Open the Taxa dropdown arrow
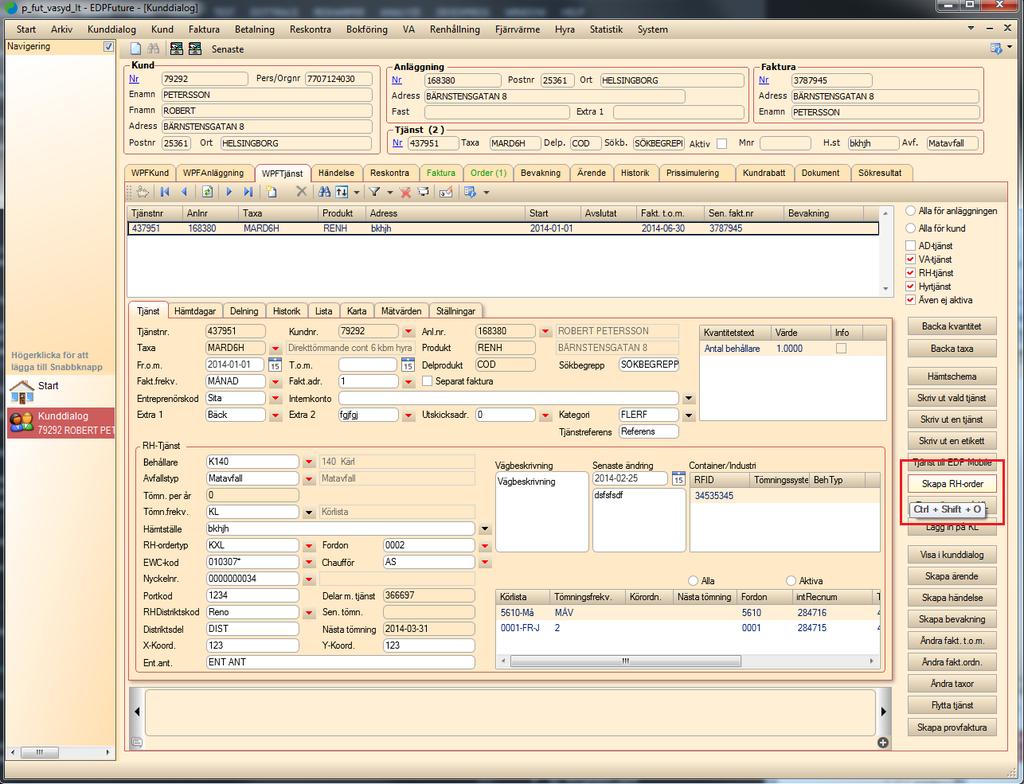 pos(275,348)
